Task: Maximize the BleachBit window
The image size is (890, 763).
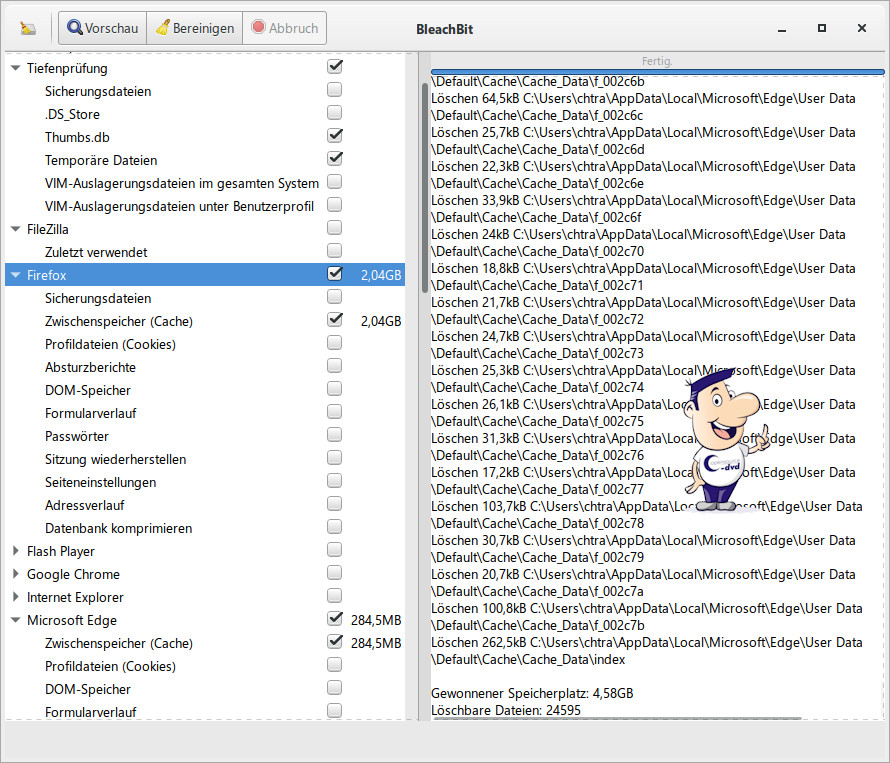Action: tap(821, 28)
